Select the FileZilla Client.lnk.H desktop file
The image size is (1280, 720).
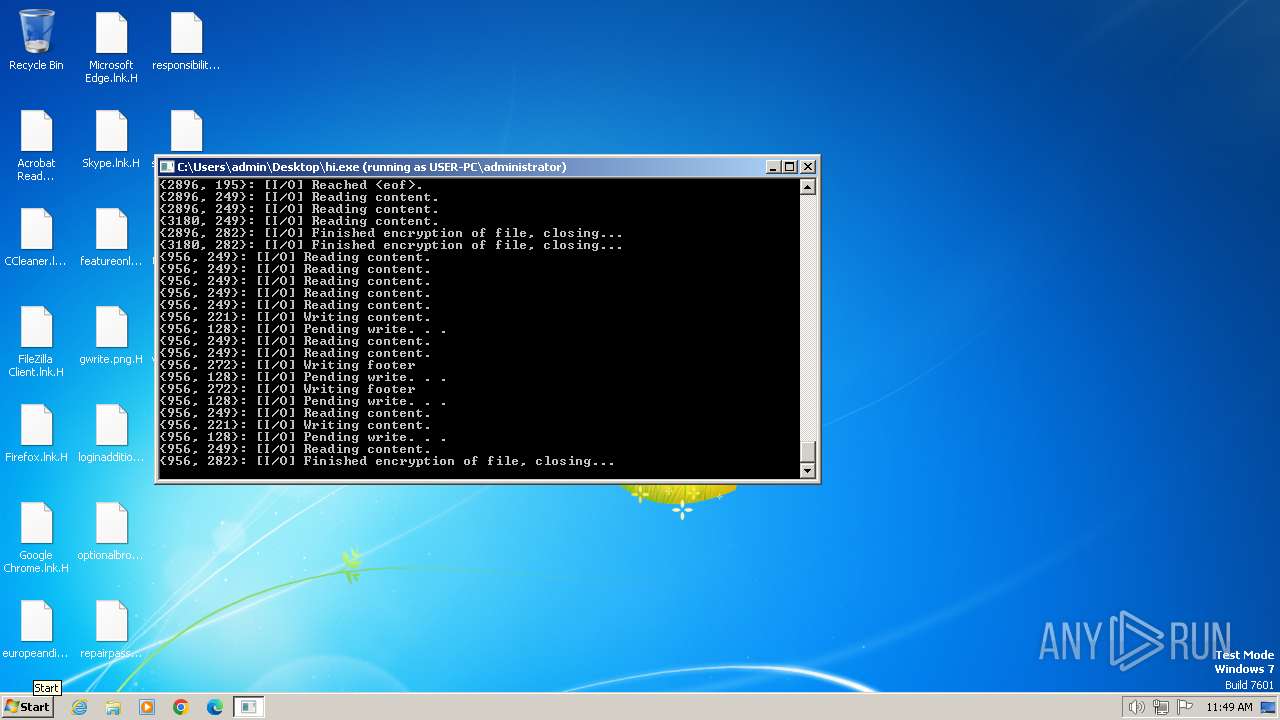[x=36, y=342]
